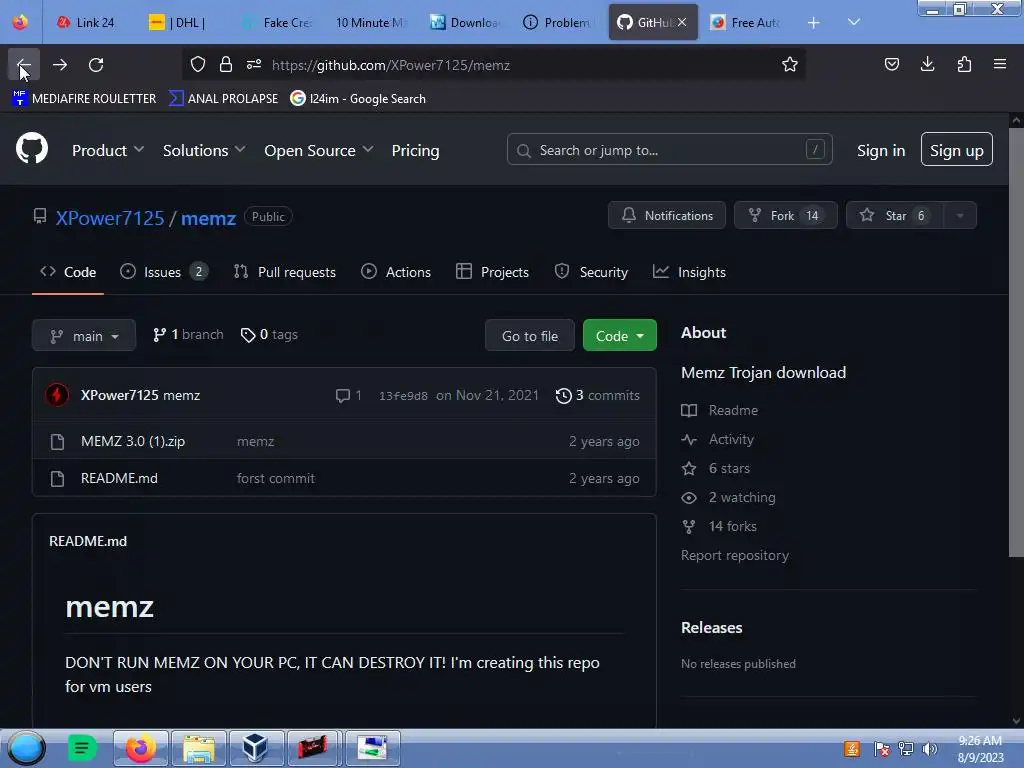Open the XPower7125 owner profile link

tap(110, 217)
